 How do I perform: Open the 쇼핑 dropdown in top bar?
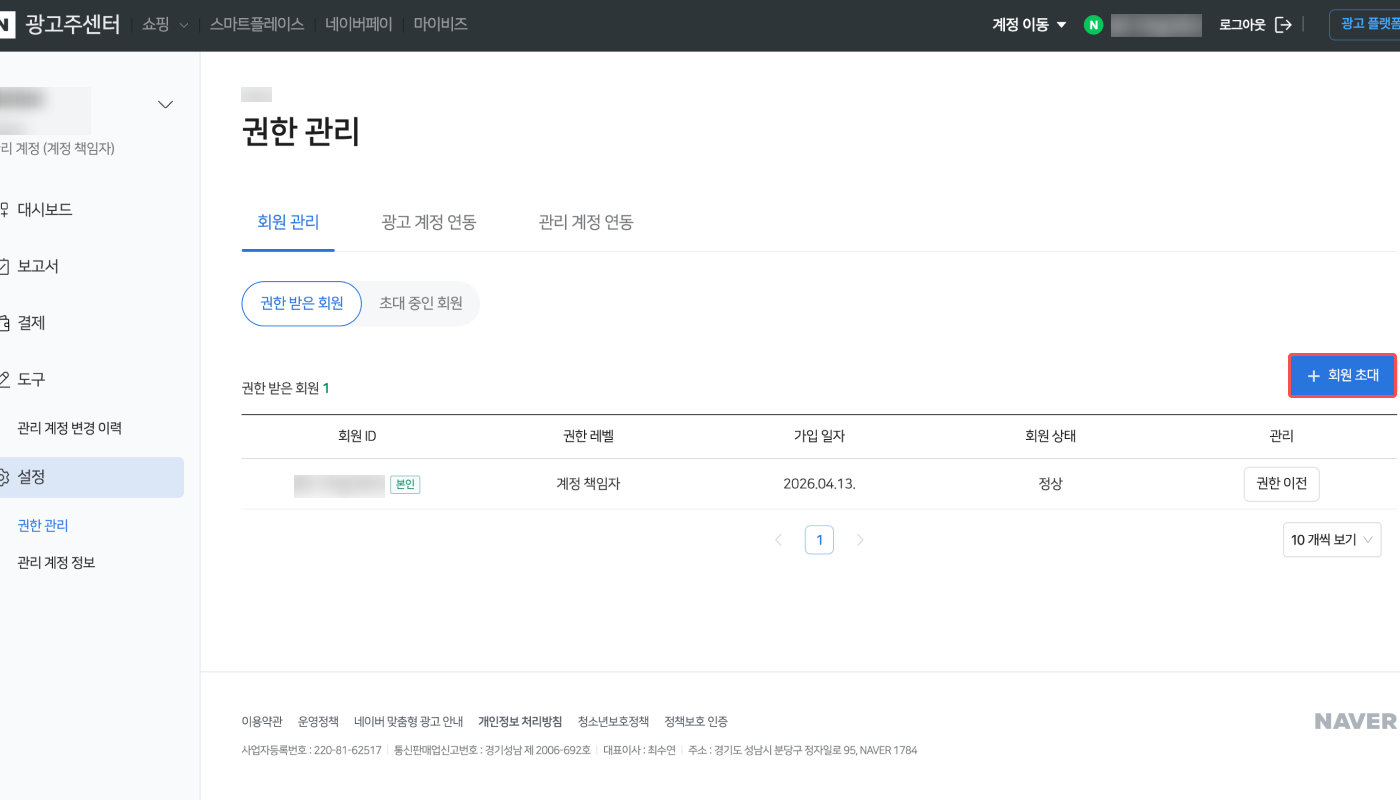[x=165, y=24]
